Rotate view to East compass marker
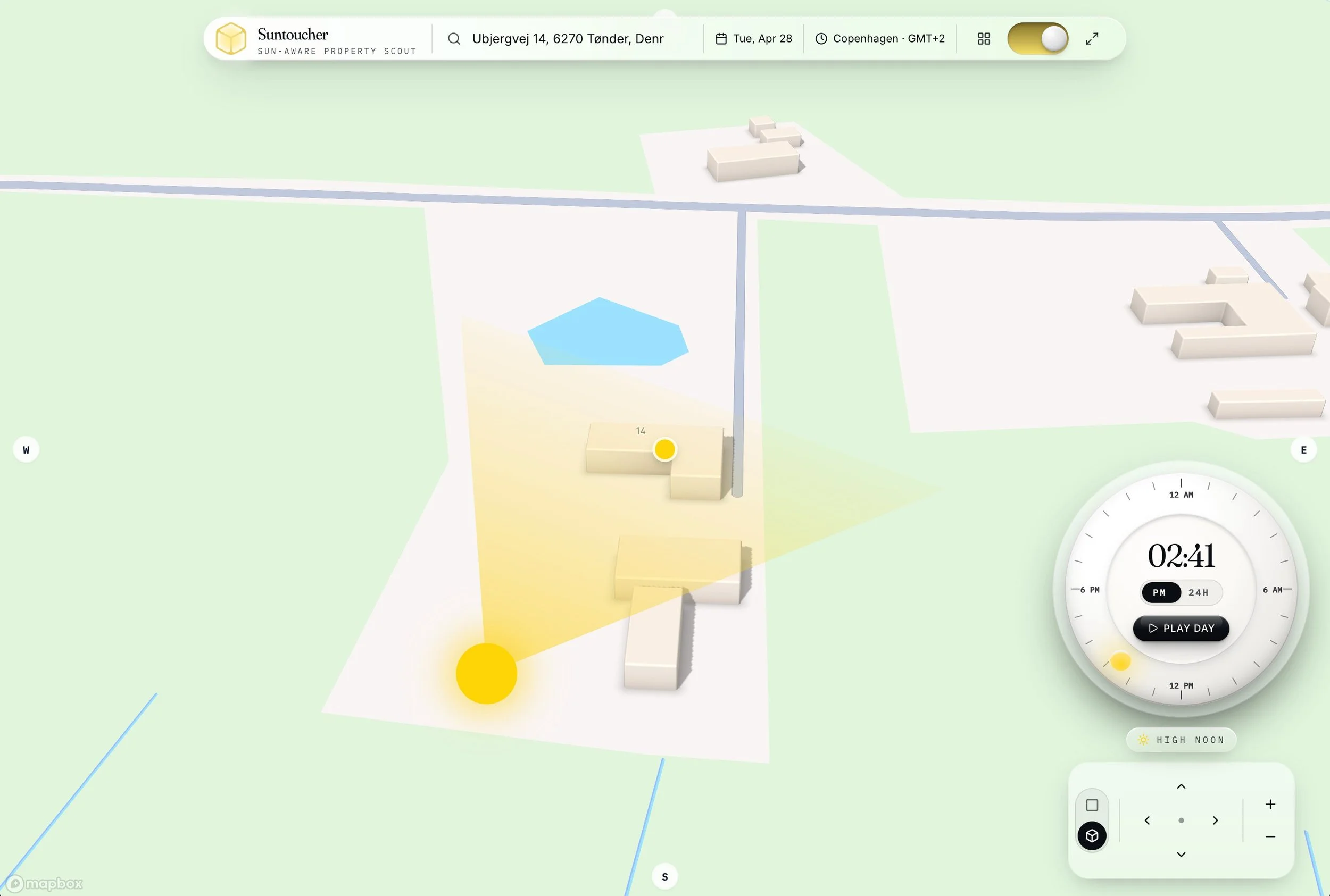Viewport: 1330px width, 896px height. (1304, 450)
